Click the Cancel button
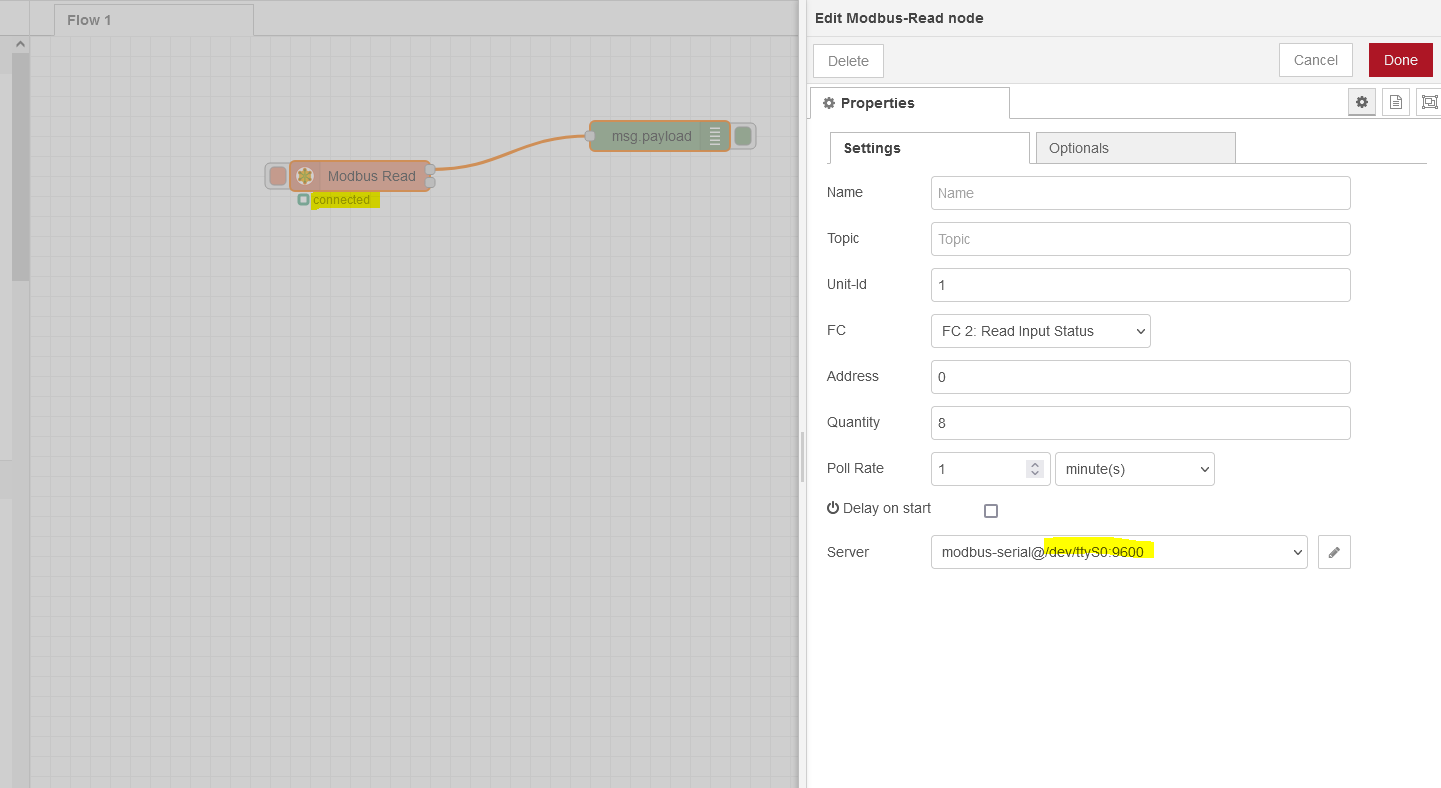This screenshot has height=788, width=1441. pyautogui.click(x=1315, y=60)
